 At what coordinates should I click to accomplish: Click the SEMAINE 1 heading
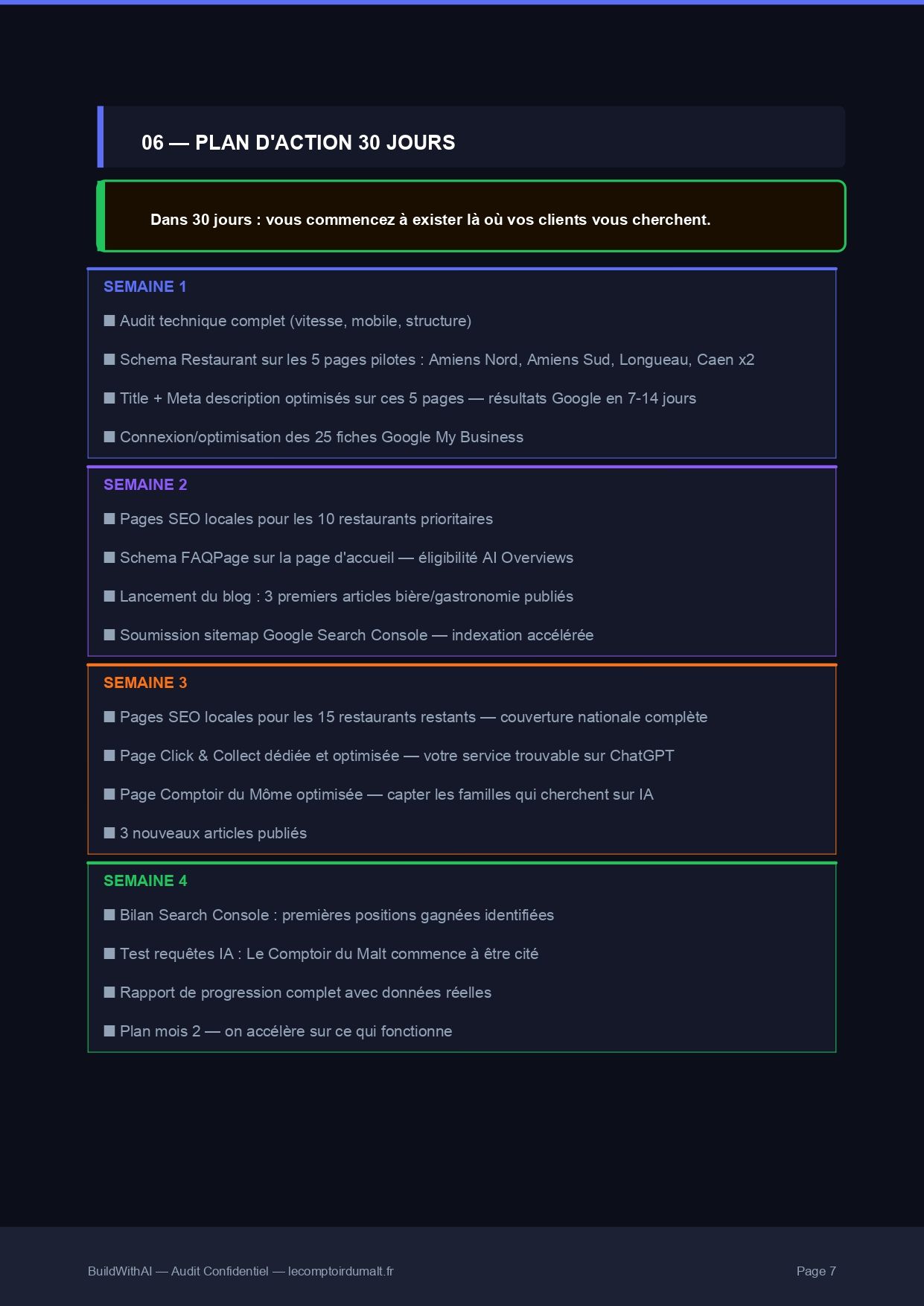pyautogui.click(x=145, y=287)
